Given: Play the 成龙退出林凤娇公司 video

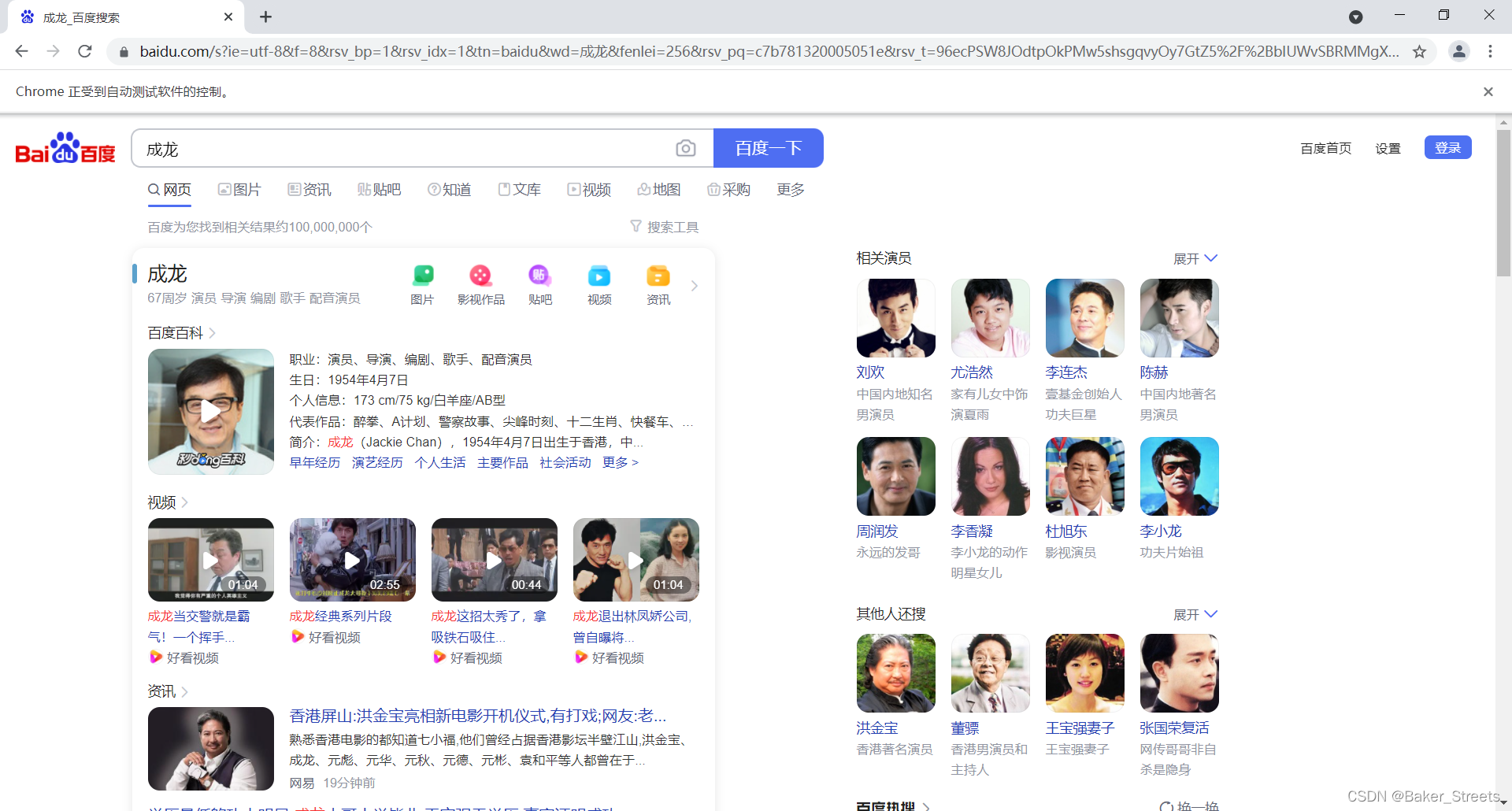Looking at the screenshot, I should (636, 560).
